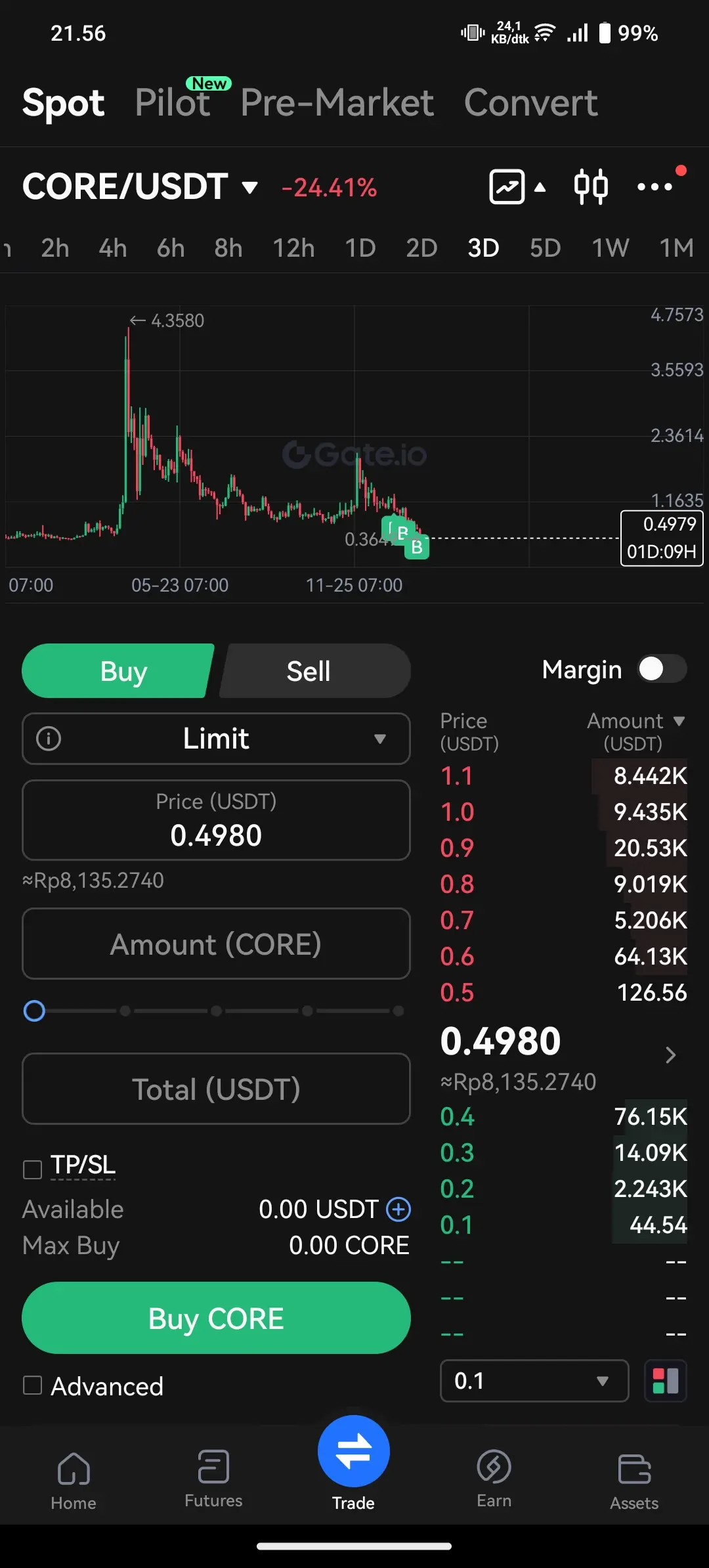Open the Home tab icon

pos(74,1468)
